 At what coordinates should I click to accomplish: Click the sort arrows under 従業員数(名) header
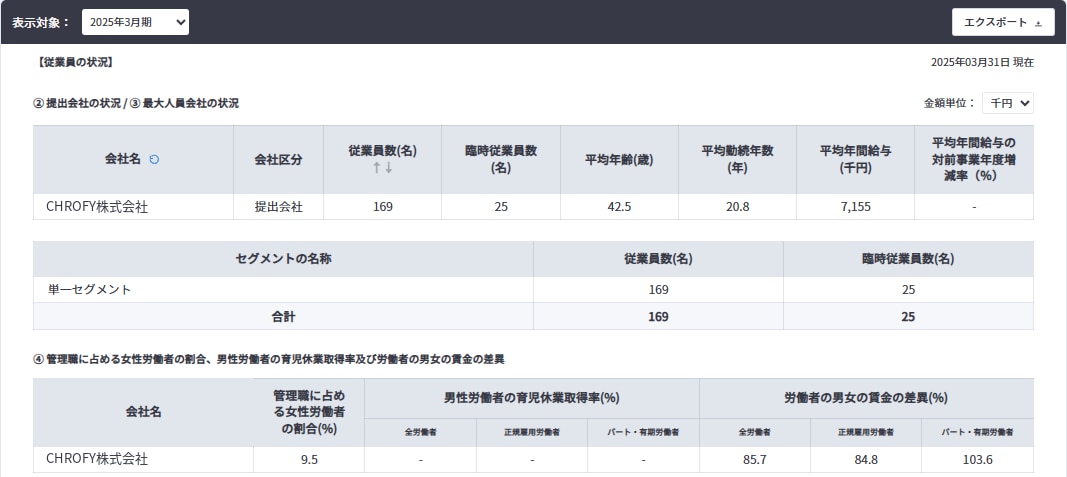point(382,167)
